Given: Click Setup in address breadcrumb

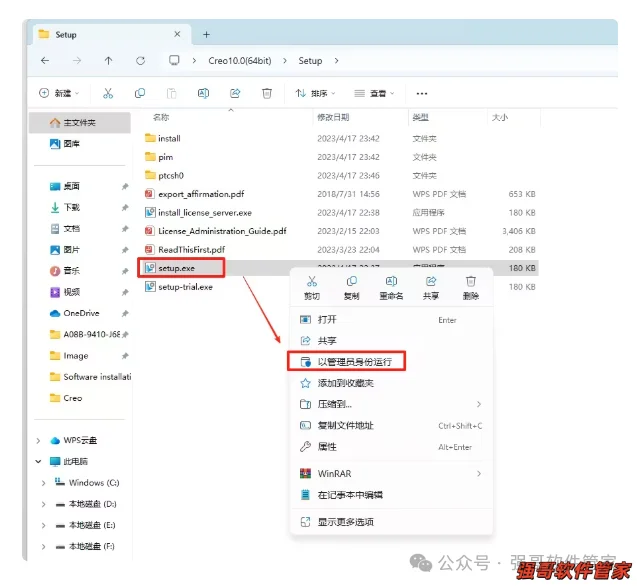Looking at the screenshot, I should point(310,61).
